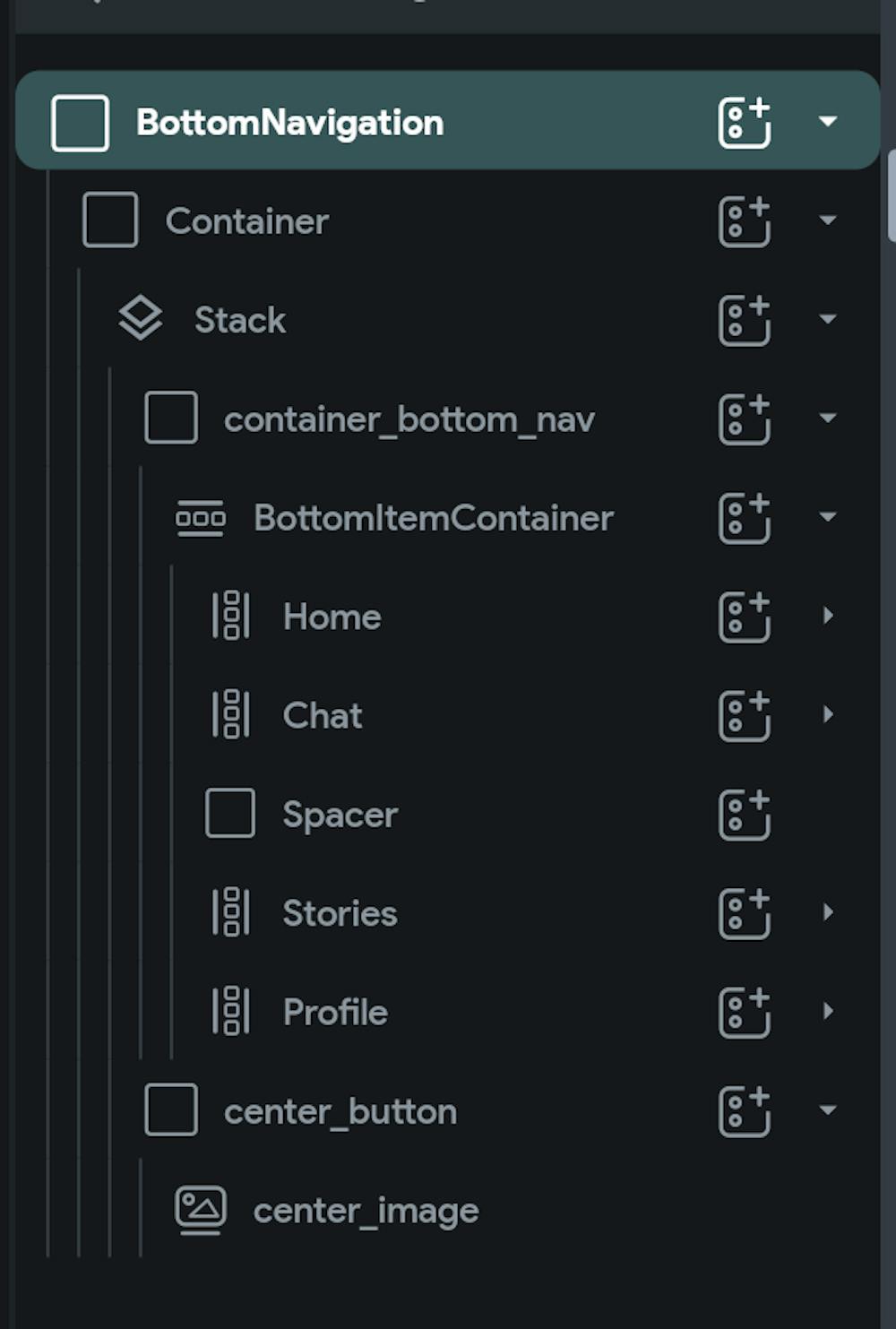Viewport: 896px width, 1329px height.
Task: Click add-widget icon beside Container
Action: (x=744, y=221)
